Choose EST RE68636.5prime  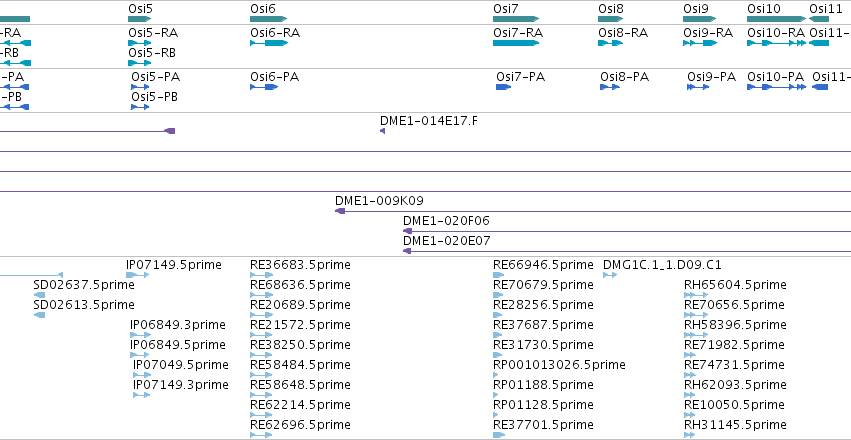[x=261, y=295]
